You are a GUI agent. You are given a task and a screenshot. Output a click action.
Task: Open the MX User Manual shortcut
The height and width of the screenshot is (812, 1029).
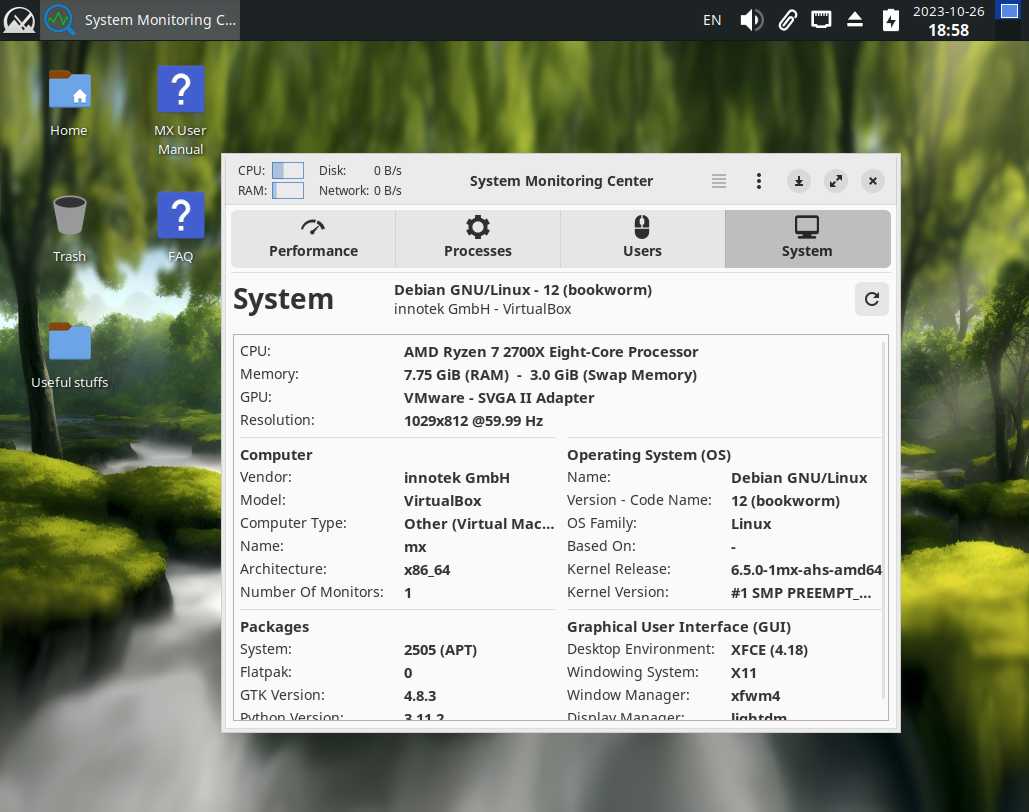[x=180, y=112]
